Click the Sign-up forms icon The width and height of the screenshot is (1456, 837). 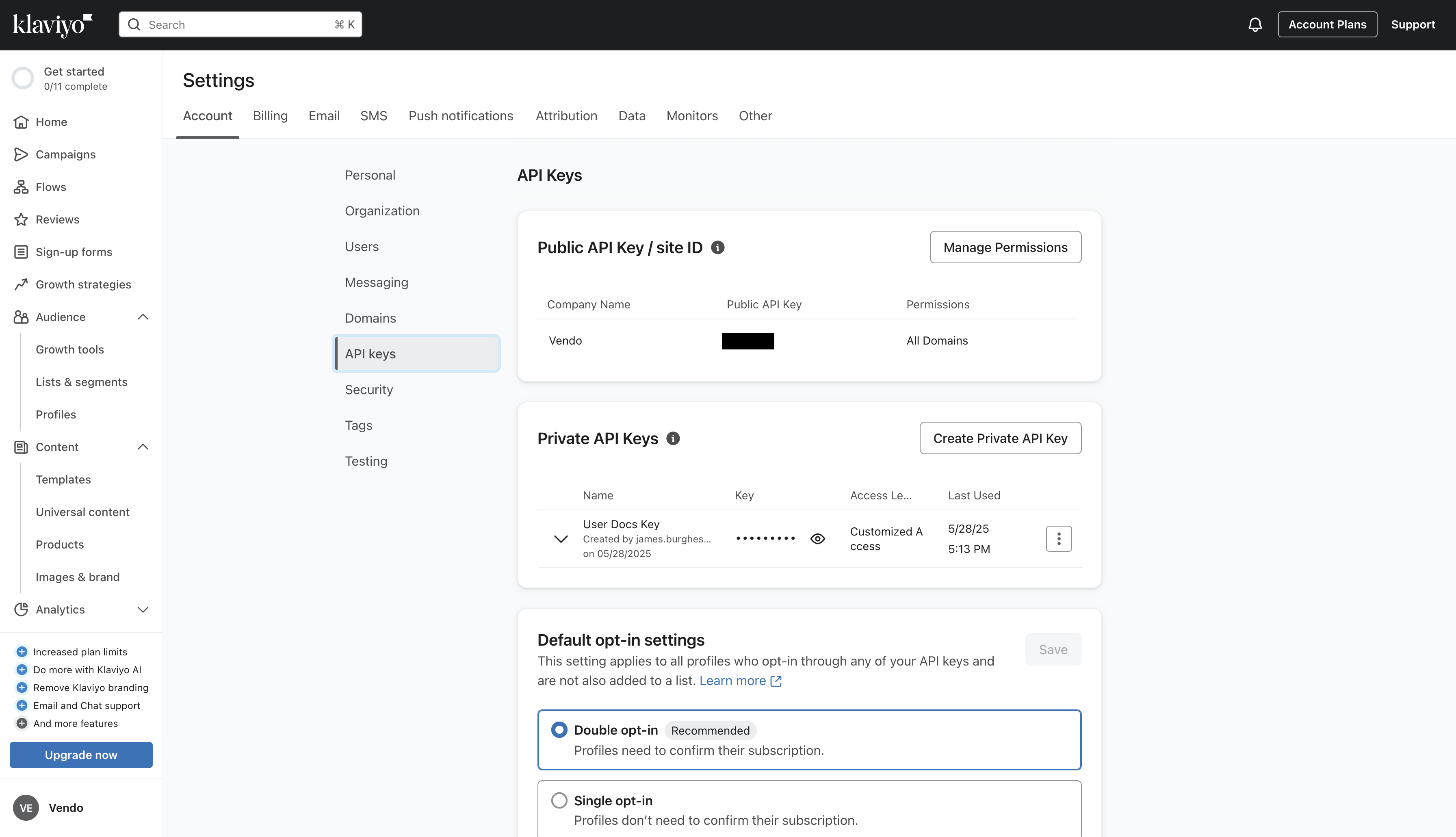pyautogui.click(x=21, y=252)
